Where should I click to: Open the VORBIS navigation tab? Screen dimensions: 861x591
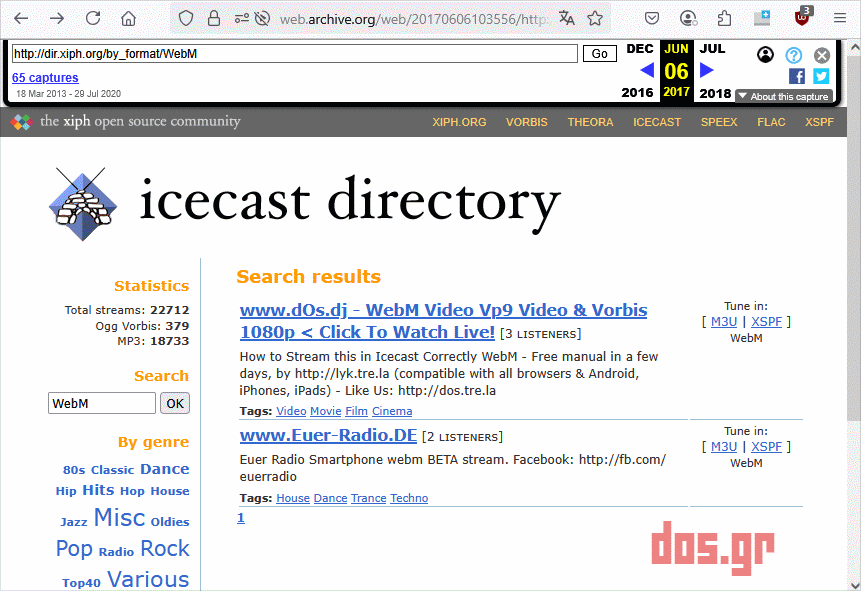point(526,122)
